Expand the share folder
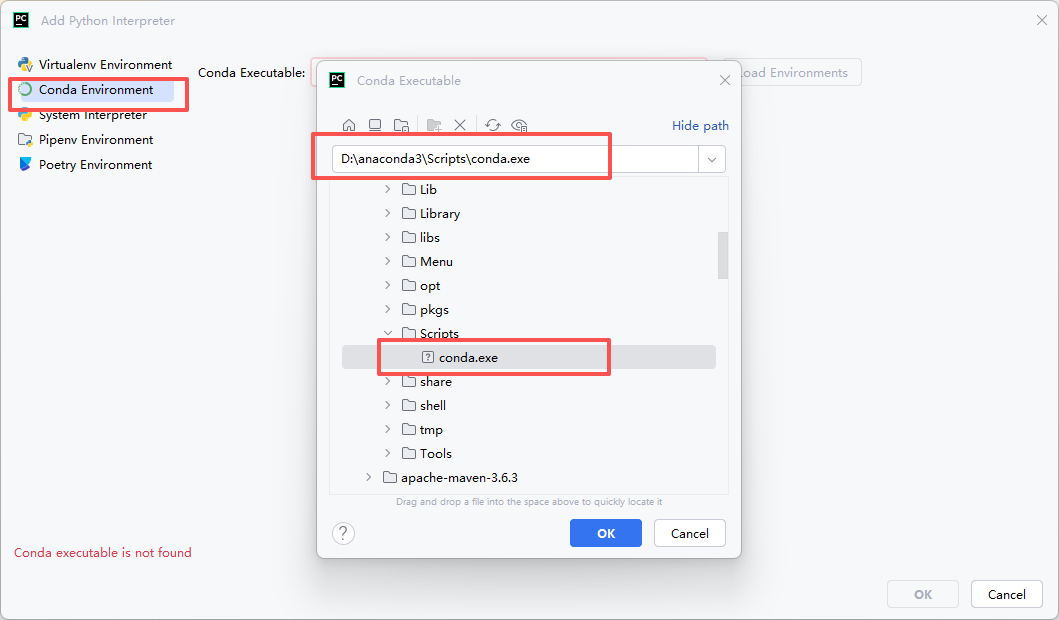Image resolution: width=1059 pixels, height=620 pixels. tap(388, 382)
